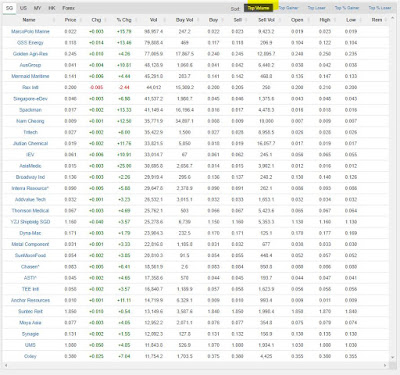Click the vertical scrollbar down arrow
Image resolution: width=400 pixels, height=375 pixels.
click(x=392, y=357)
